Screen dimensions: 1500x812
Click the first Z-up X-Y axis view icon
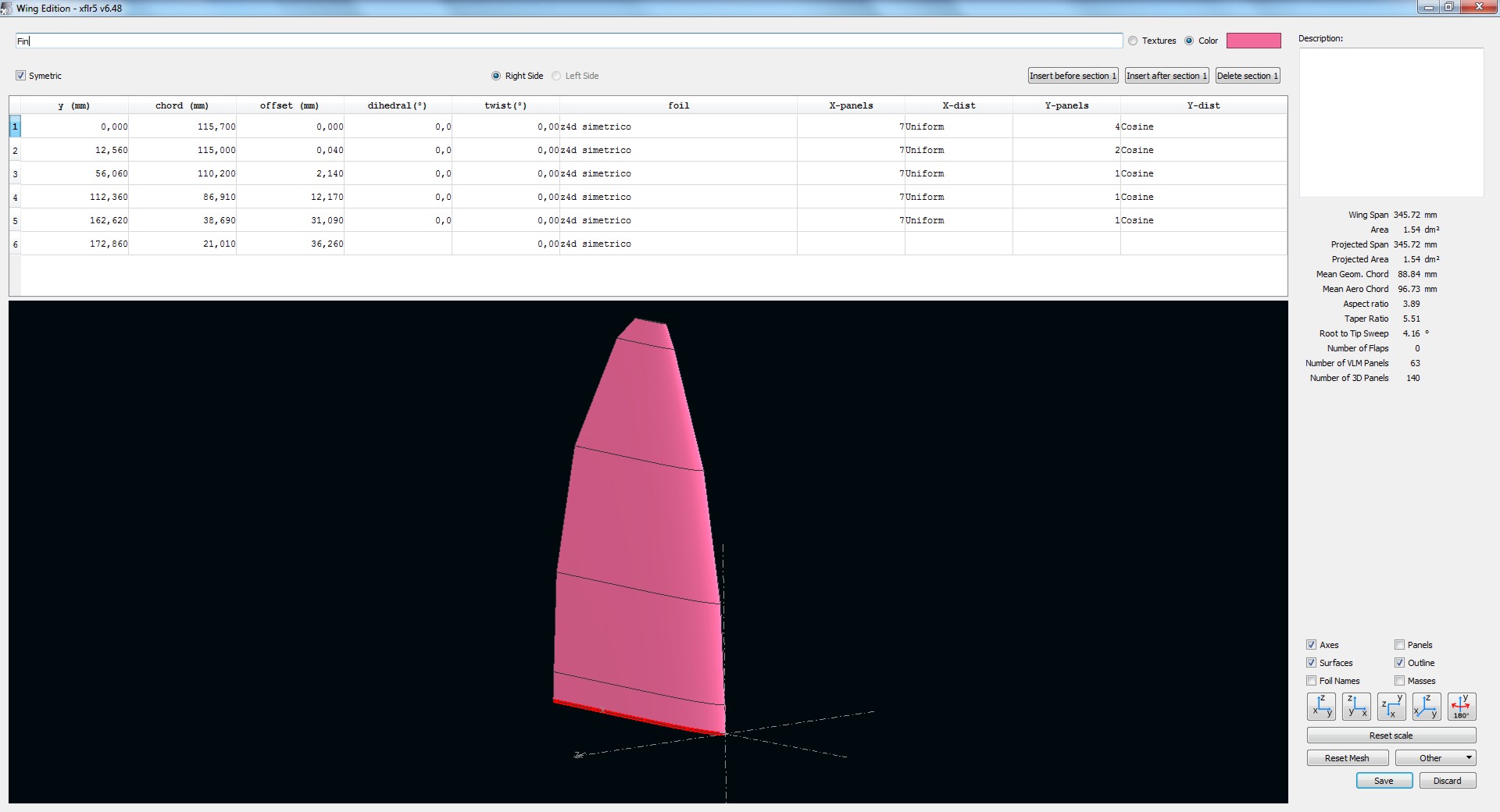[x=1321, y=707]
